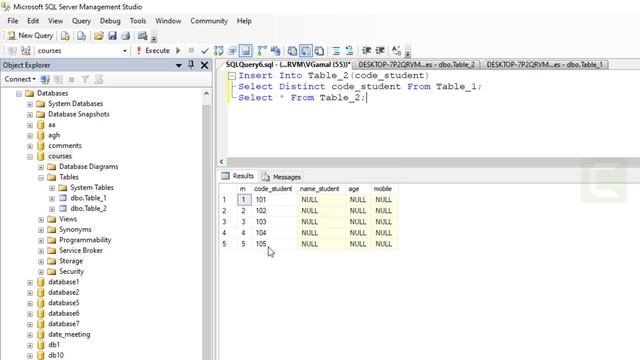Open the Edit menu
Viewport: 640px width, 360px height.
tap(33, 21)
